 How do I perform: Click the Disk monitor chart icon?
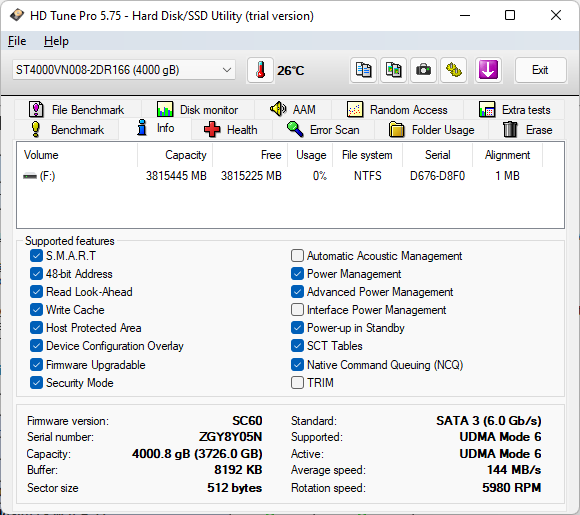(165, 110)
